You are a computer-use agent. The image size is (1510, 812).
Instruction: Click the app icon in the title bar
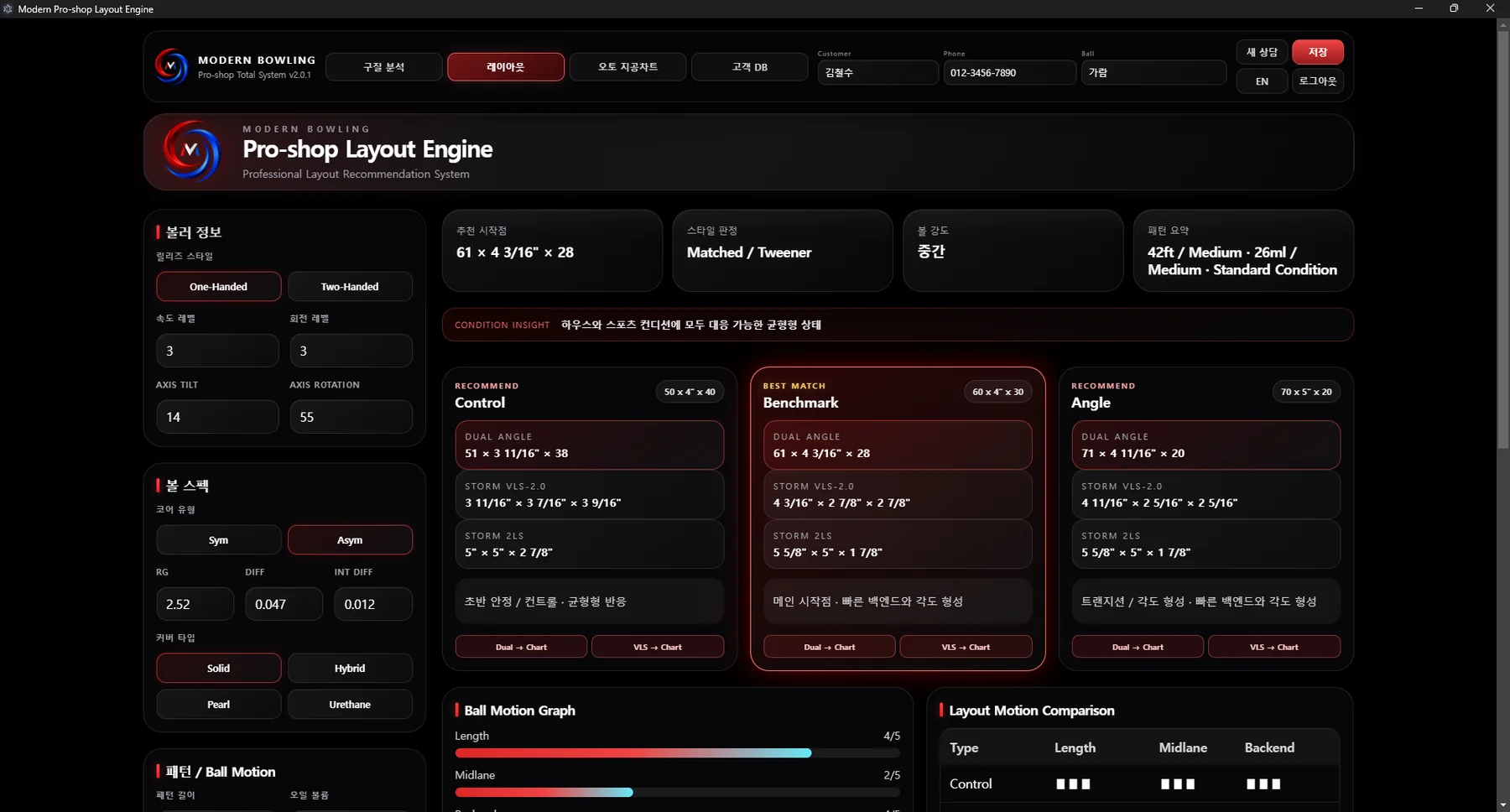coord(8,8)
